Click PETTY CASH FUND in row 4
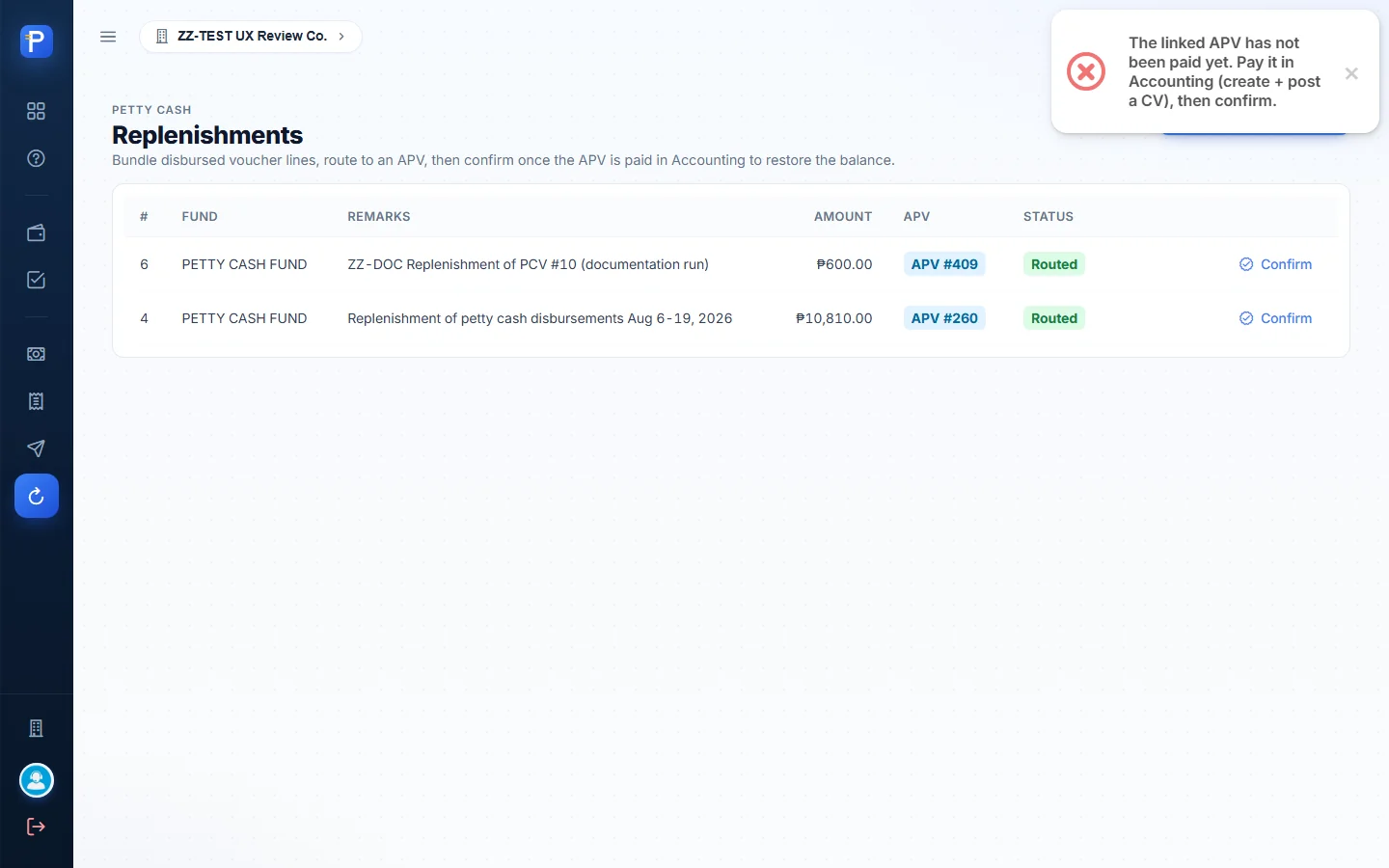Screen dimensions: 1389x868 click(x=244, y=318)
